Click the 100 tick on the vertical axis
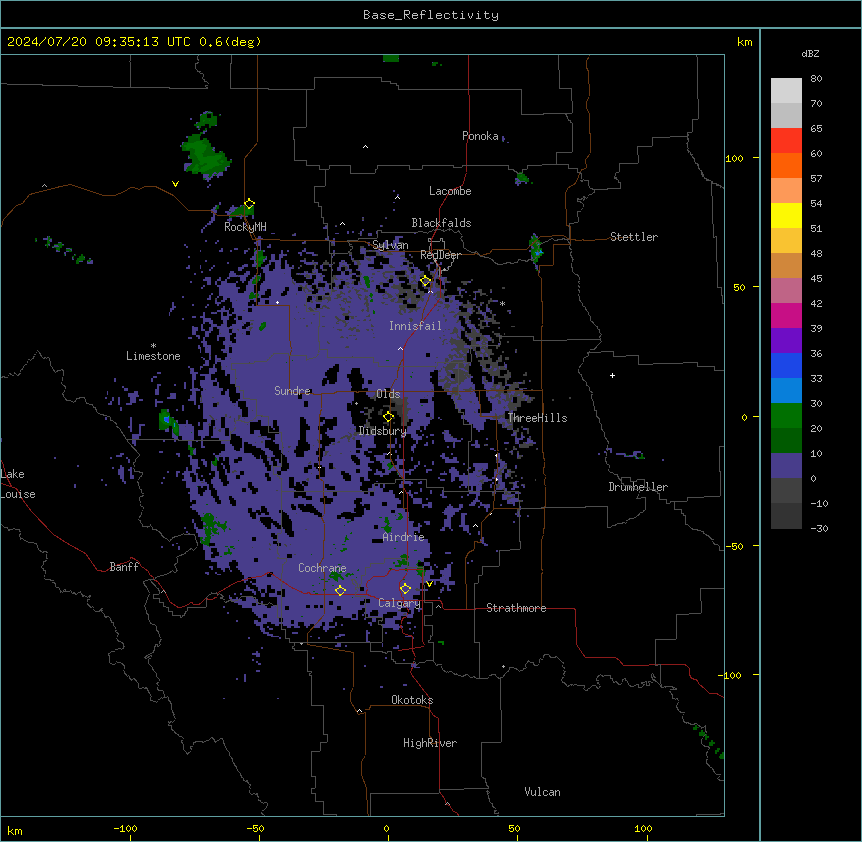This screenshot has width=862, height=842. (x=734, y=158)
